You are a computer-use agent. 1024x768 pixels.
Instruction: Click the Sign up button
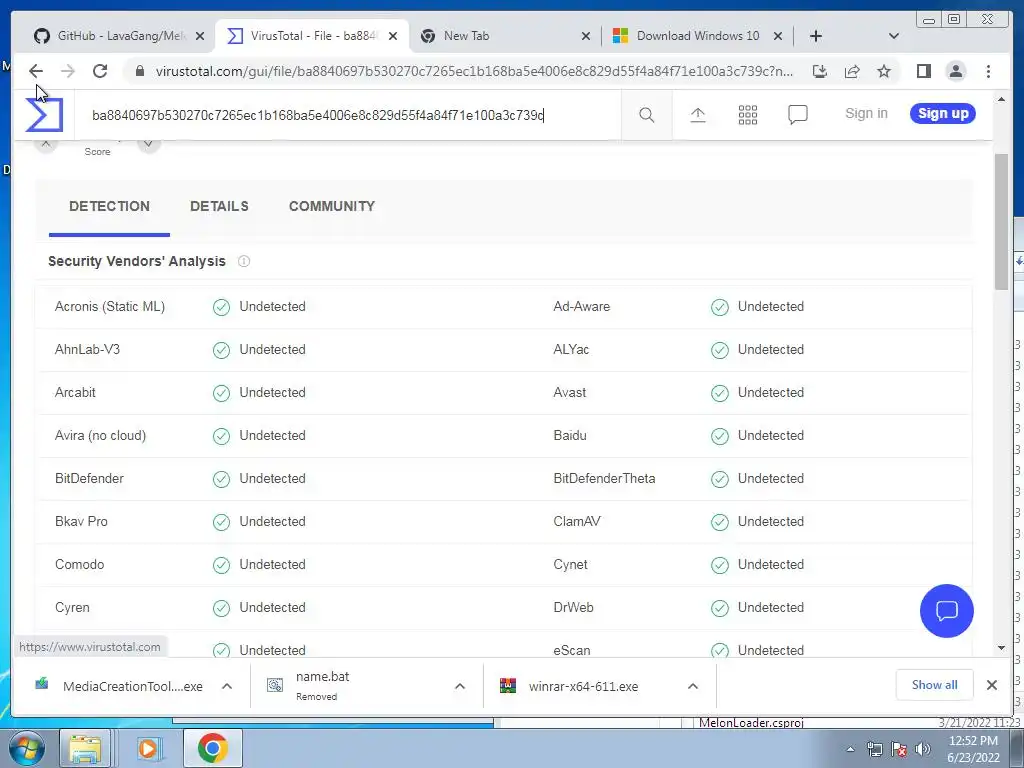(943, 114)
